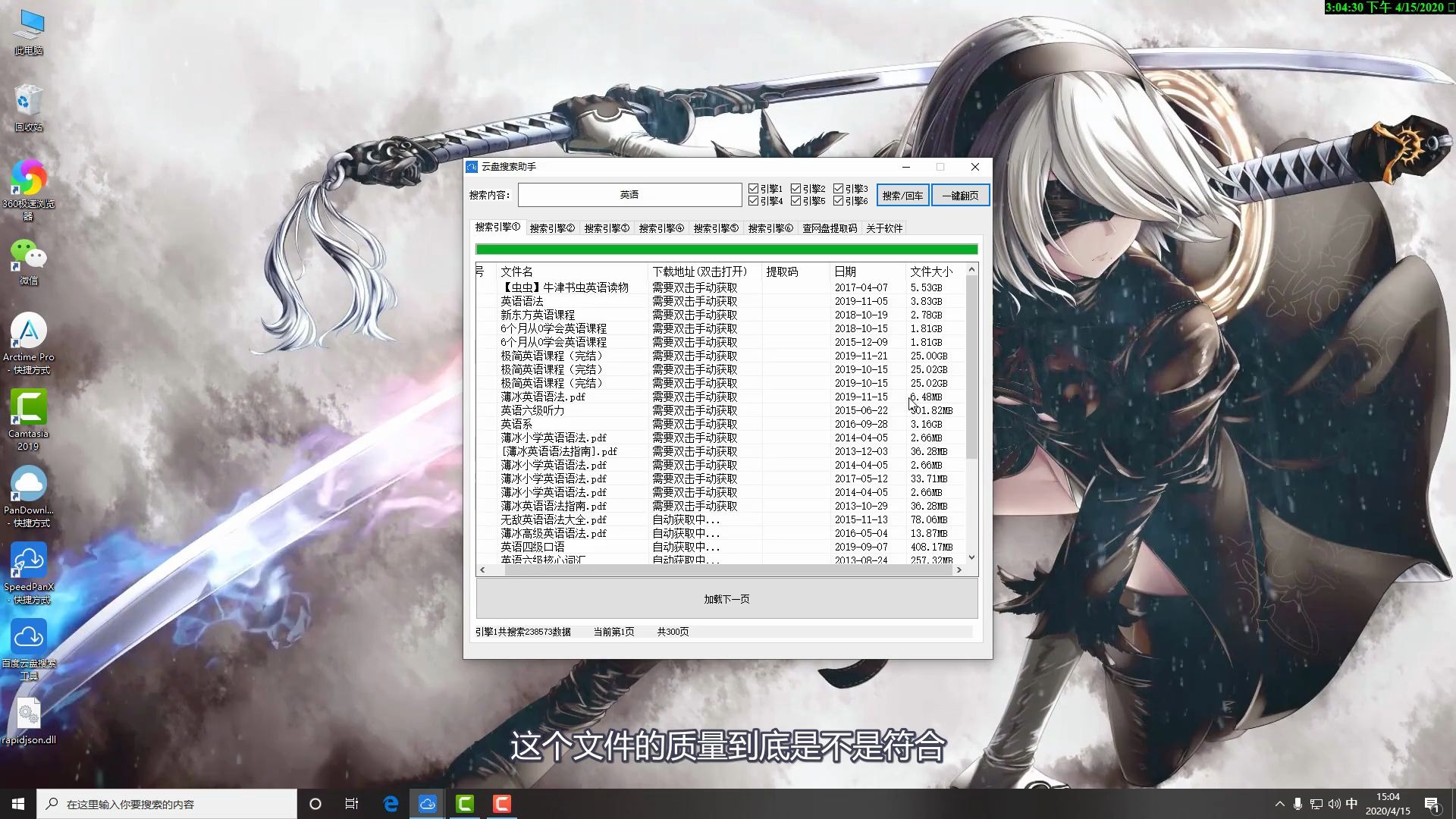Click the vertical scrollbar thumb
The width and height of the screenshot is (1456, 819).
click(971, 368)
